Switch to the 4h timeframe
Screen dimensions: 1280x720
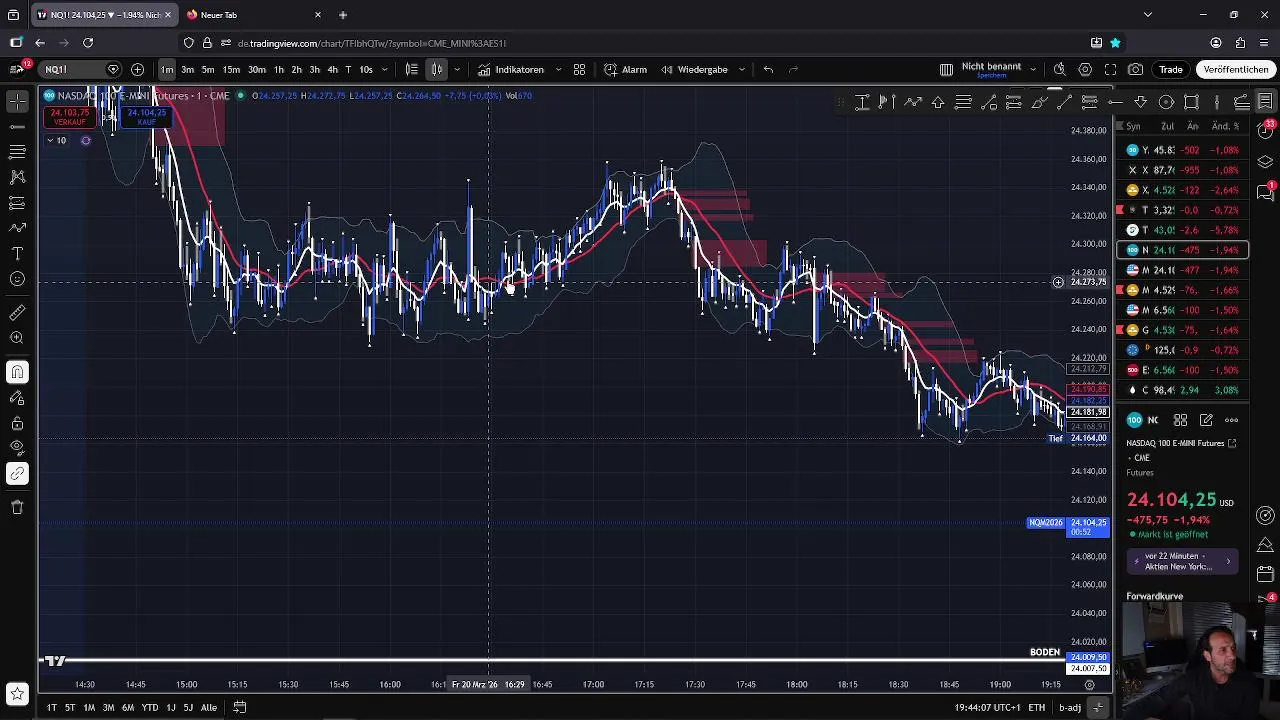coord(332,69)
